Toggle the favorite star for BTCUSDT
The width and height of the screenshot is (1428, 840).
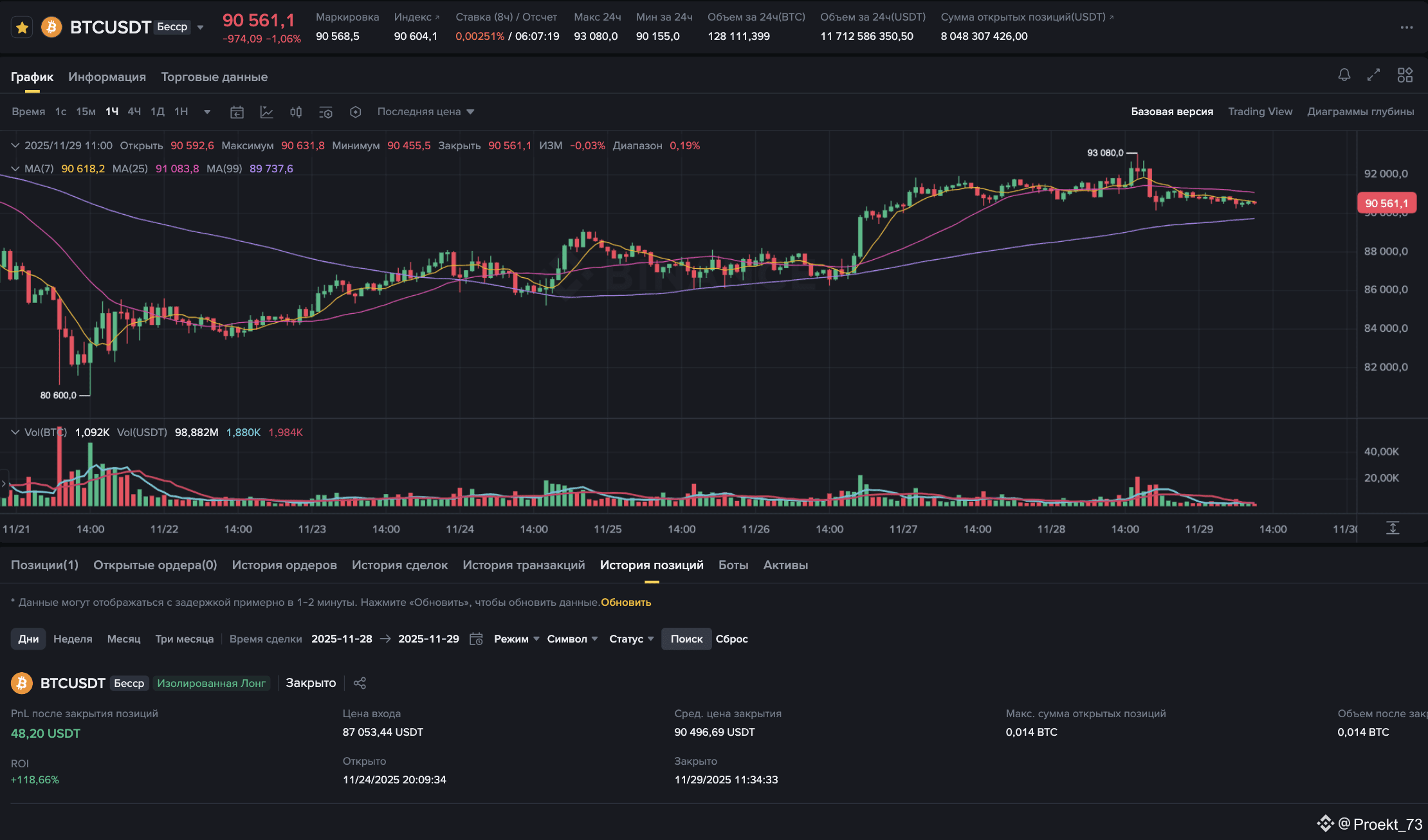tap(22, 27)
